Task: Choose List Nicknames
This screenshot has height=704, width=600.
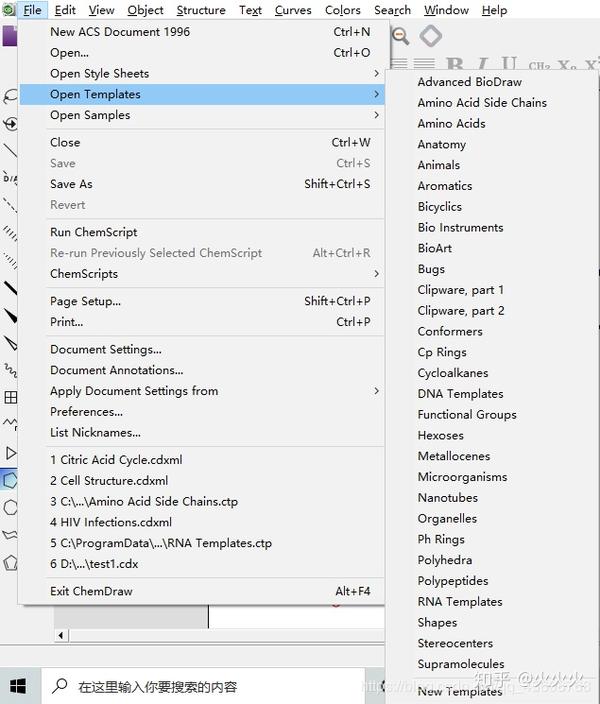Action: (201, 432)
